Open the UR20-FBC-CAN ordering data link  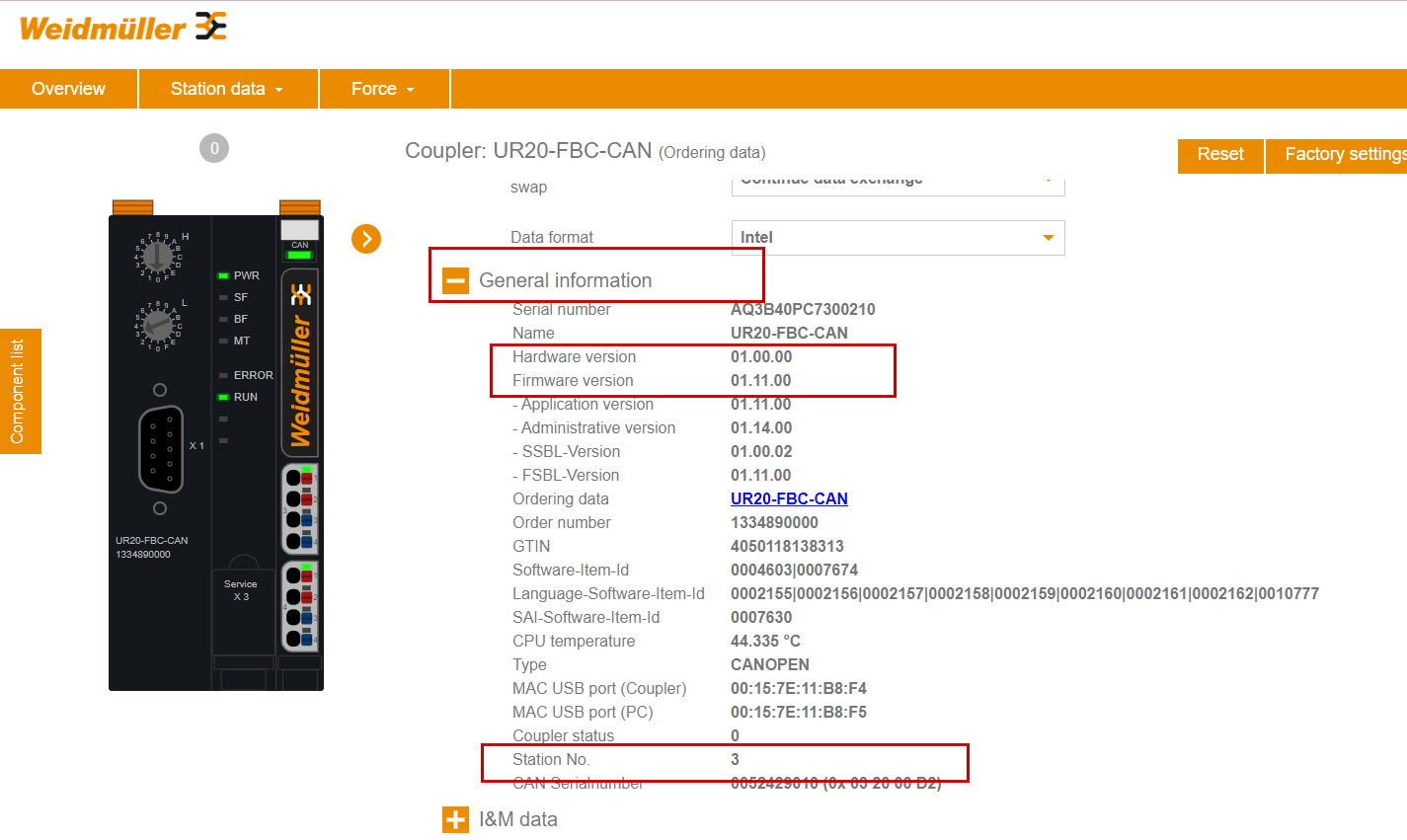tap(789, 498)
